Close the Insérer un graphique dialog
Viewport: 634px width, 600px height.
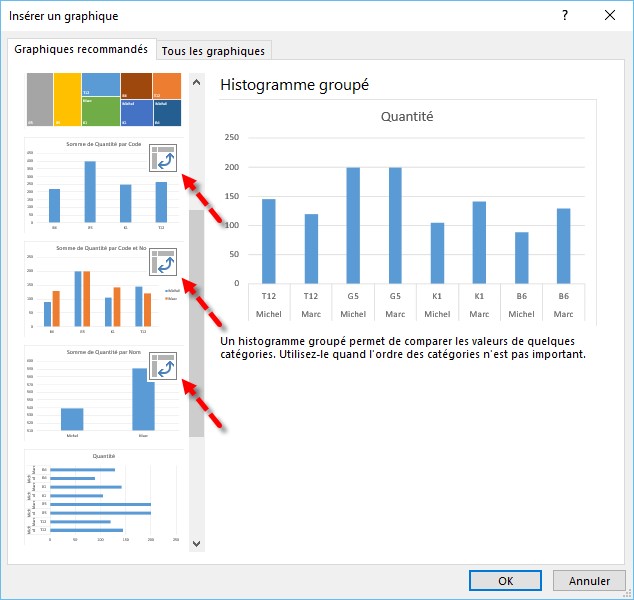coord(610,15)
